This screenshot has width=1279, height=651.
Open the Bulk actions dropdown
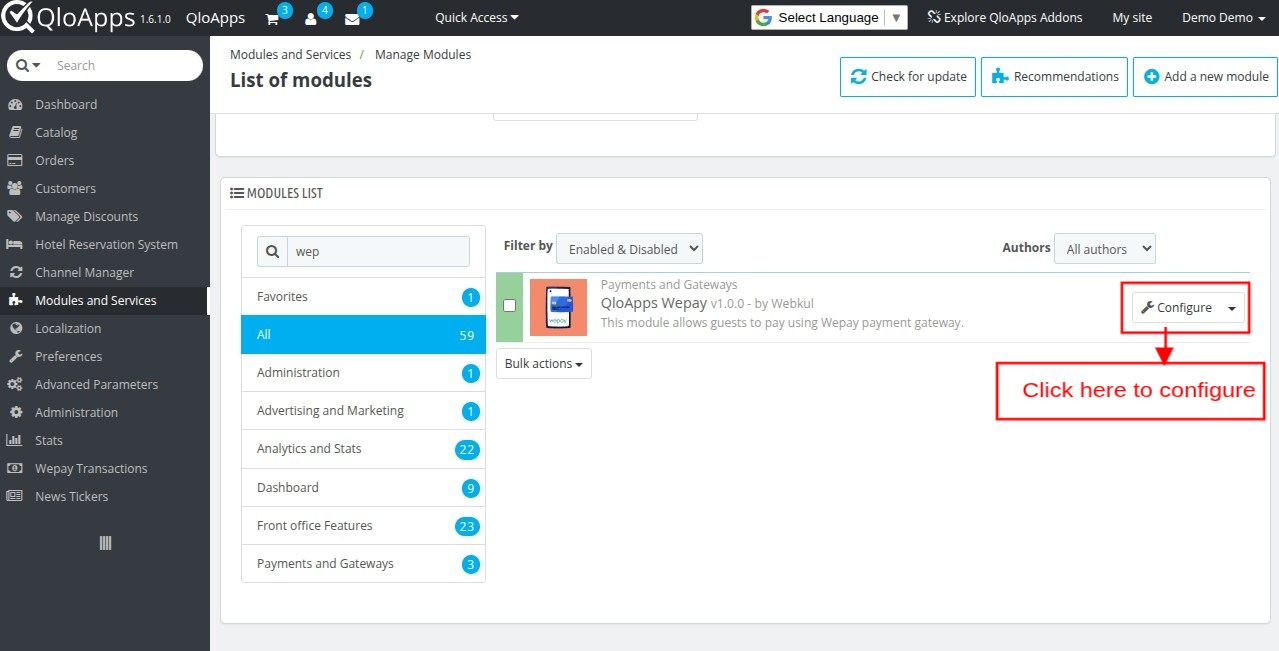pyautogui.click(x=544, y=364)
